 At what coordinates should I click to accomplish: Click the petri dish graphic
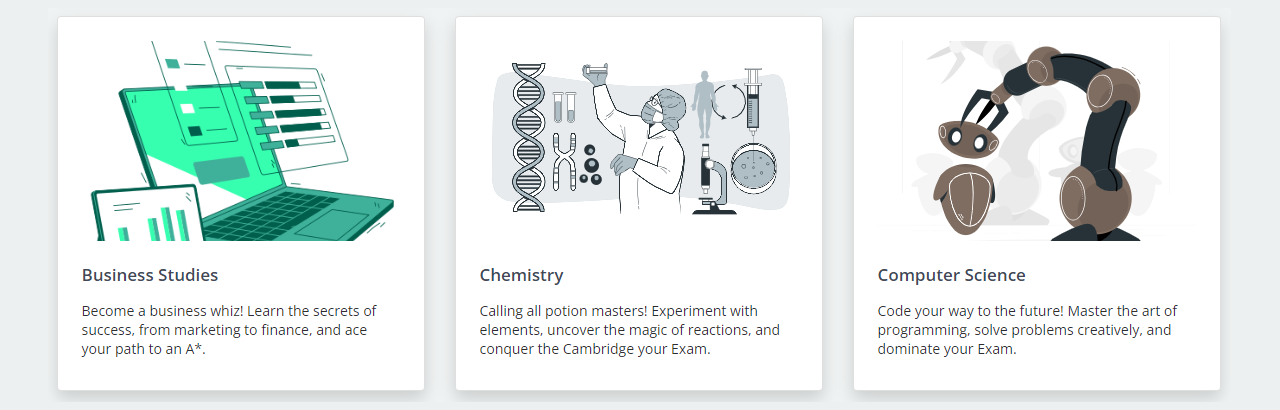point(753,168)
